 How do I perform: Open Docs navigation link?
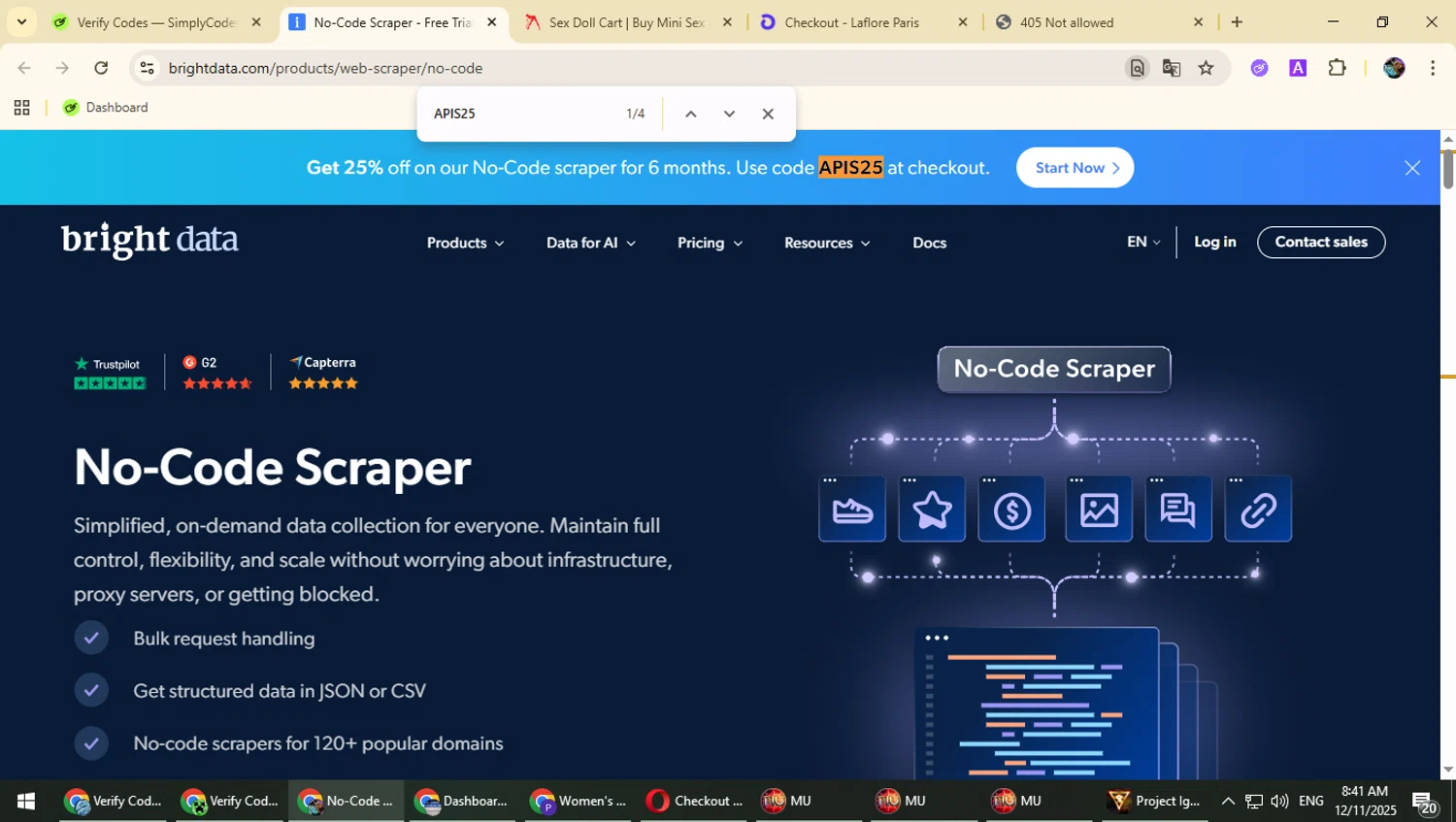[x=929, y=243]
